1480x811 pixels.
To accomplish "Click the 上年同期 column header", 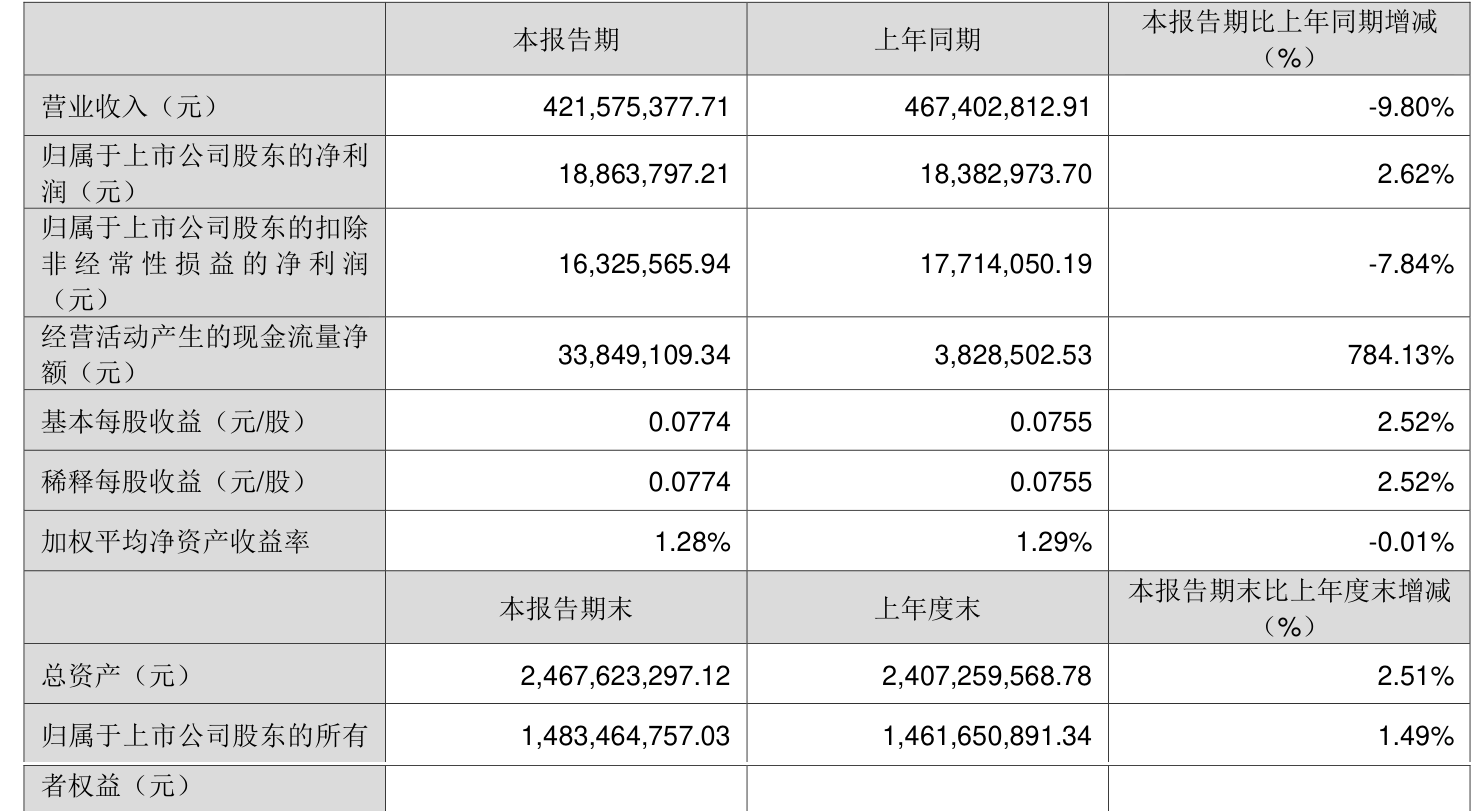I will click(x=927, y=41).
